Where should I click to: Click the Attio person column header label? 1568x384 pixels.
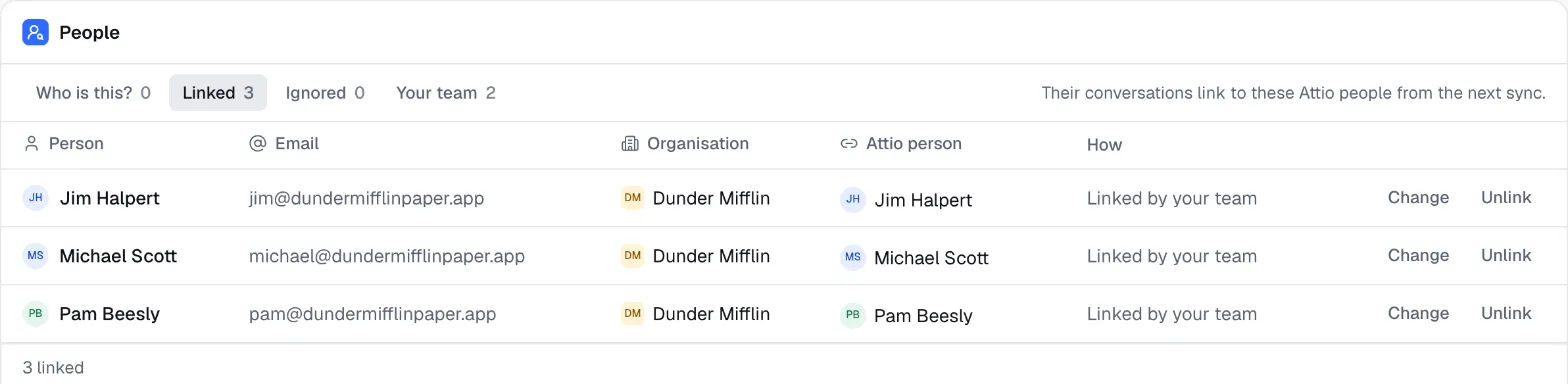[x=914, y=143]
